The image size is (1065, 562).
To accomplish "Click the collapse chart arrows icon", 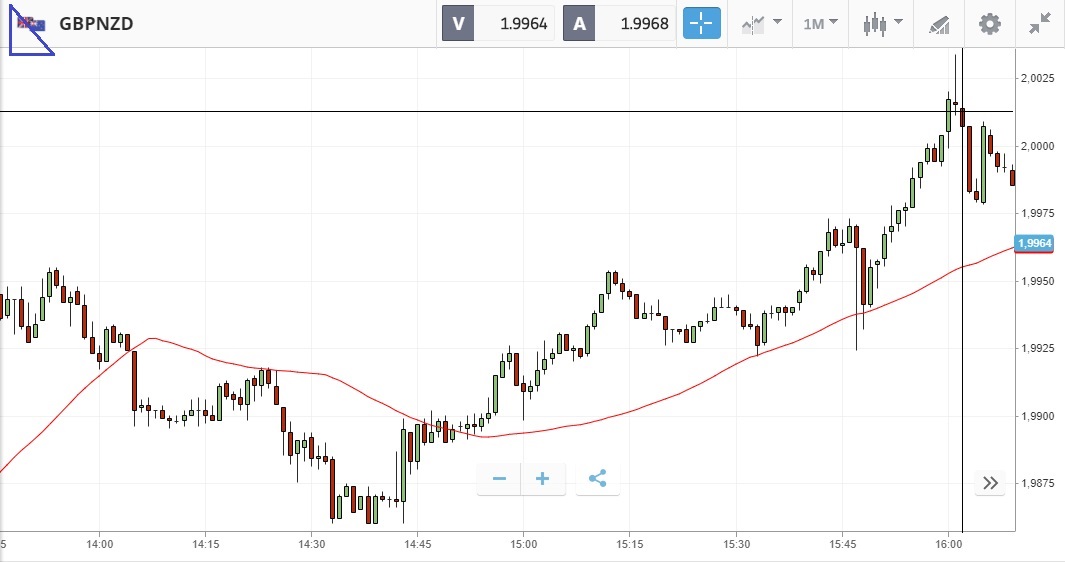I will pyautogui.click(x=1040, y=23).
